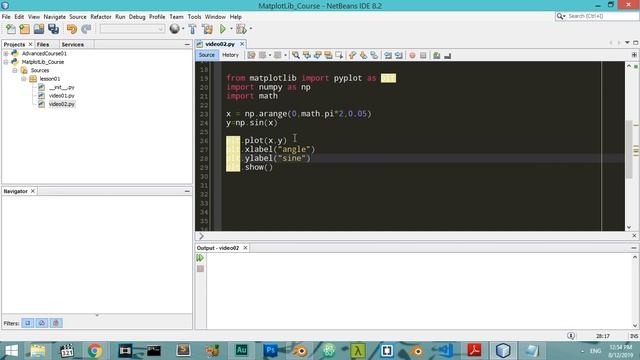Click the Last Edit icon in editor toolbar
This screenshot has width=640, height=360.
click(251, 55)
